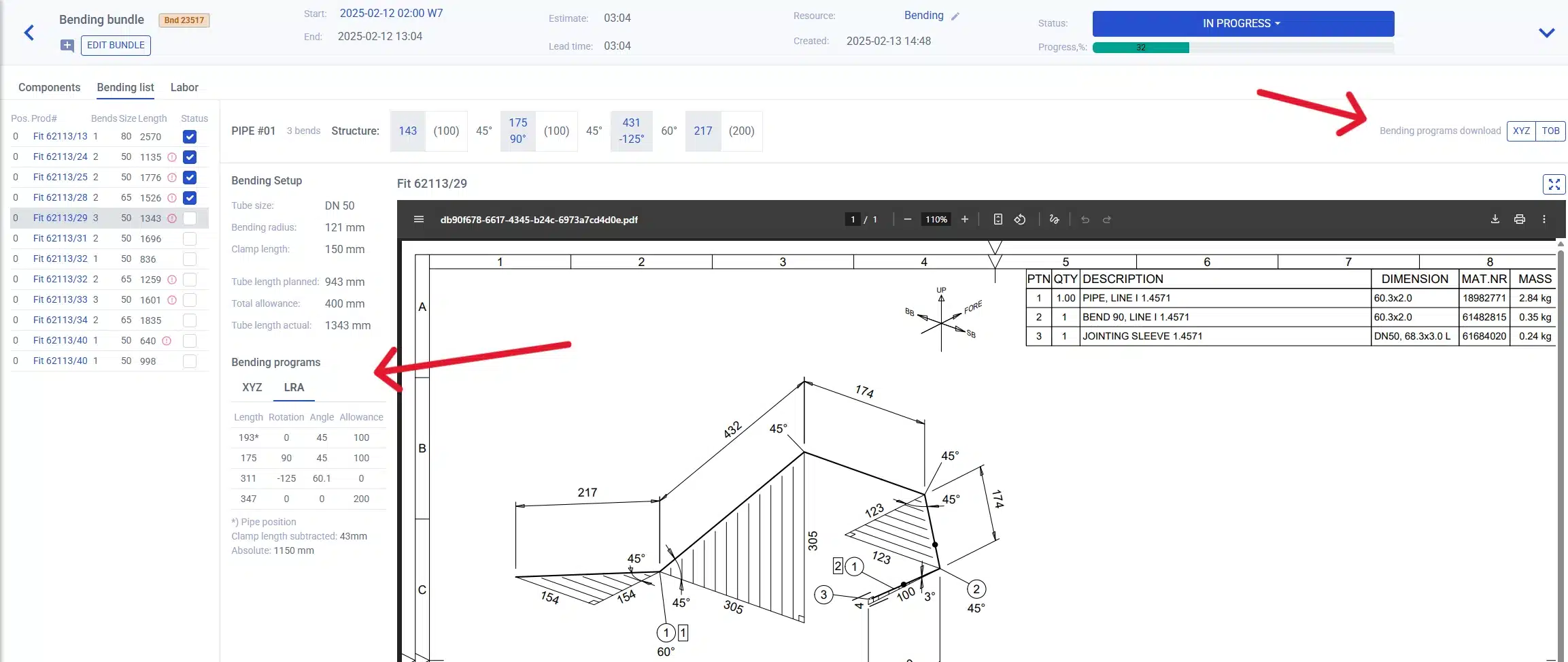Select the PDF rotate icon
This screenshot has width=1568, height=662.
point(1019,219)
